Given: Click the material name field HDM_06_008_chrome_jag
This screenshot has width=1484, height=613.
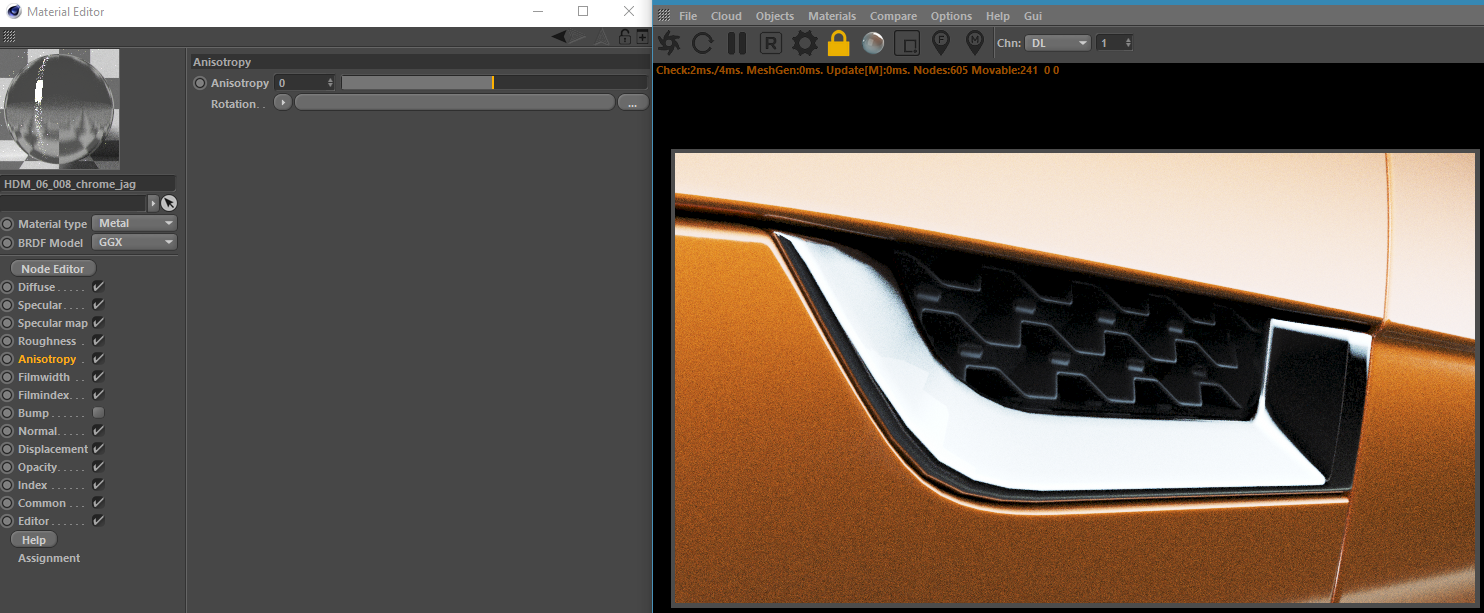Looking at the screenshot, I should pos(88,184).
